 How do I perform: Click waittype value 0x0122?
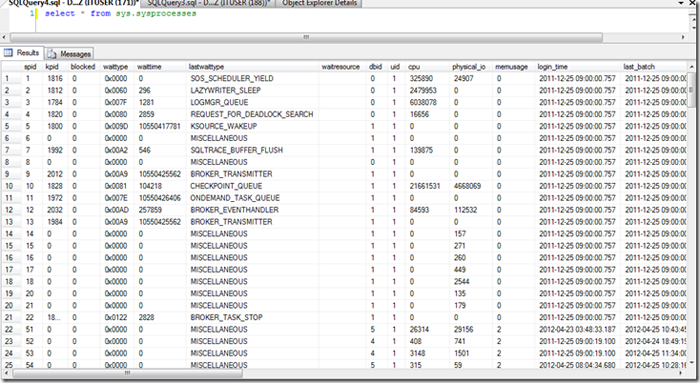pyautogui.click(x=117, y=317)
